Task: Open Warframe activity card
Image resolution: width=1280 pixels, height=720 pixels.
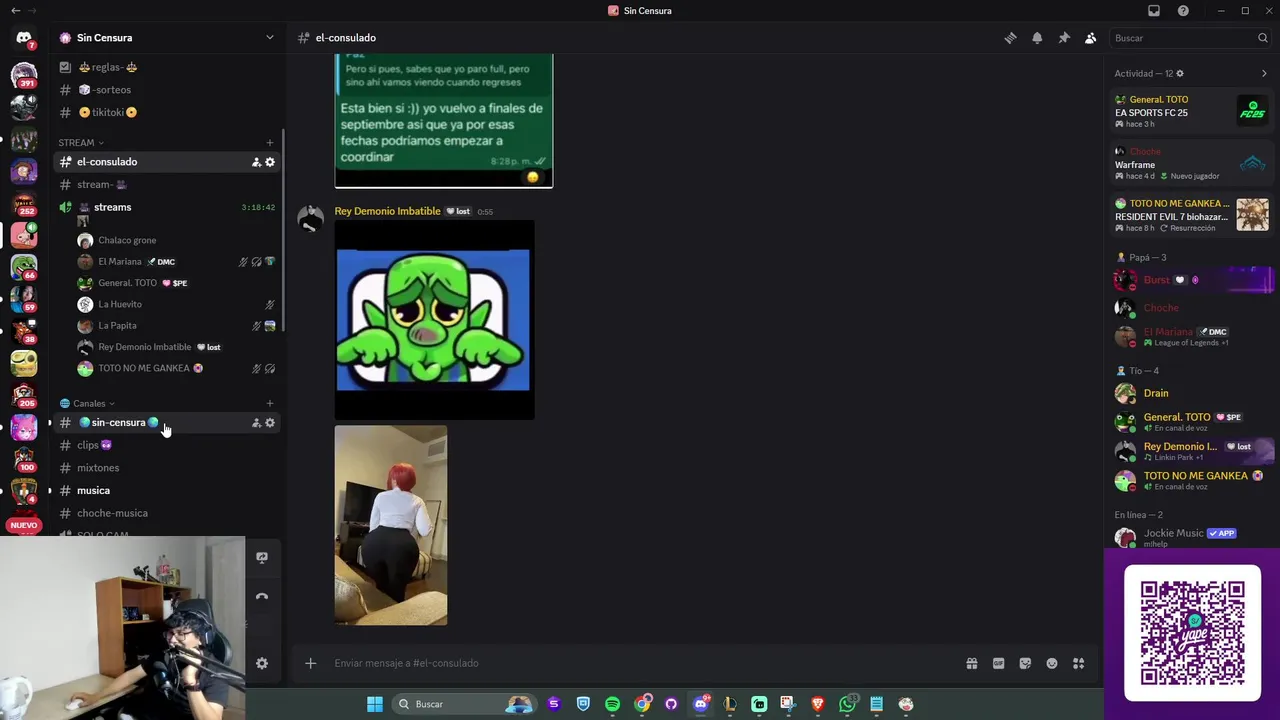Action: point(1192,163)
